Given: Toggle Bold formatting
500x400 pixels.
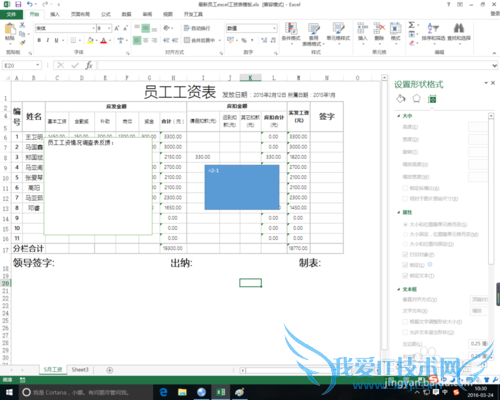Looking at the screenshot, I should (x=39, y=40).
